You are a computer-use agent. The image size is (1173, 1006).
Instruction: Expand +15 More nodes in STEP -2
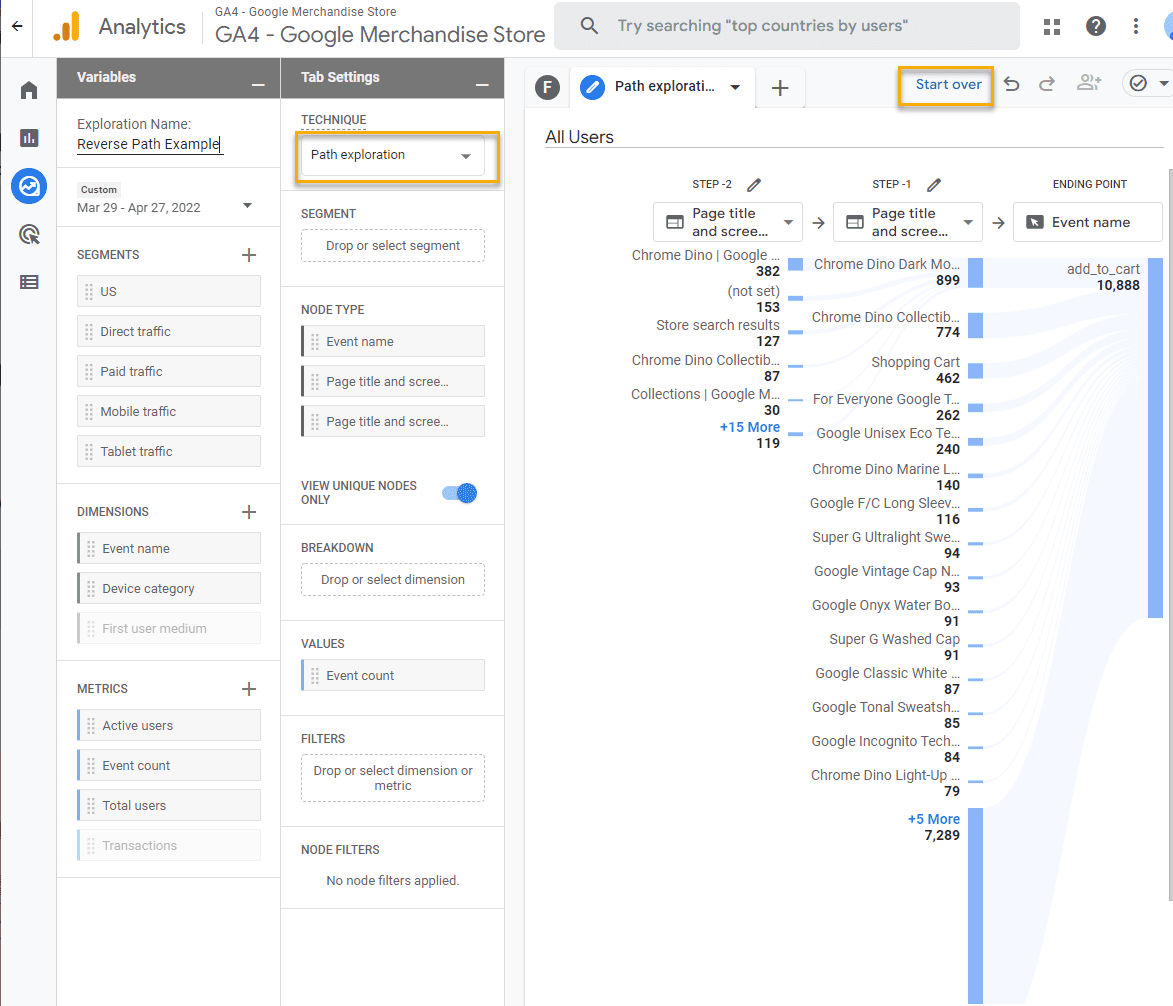click(750, 427)
